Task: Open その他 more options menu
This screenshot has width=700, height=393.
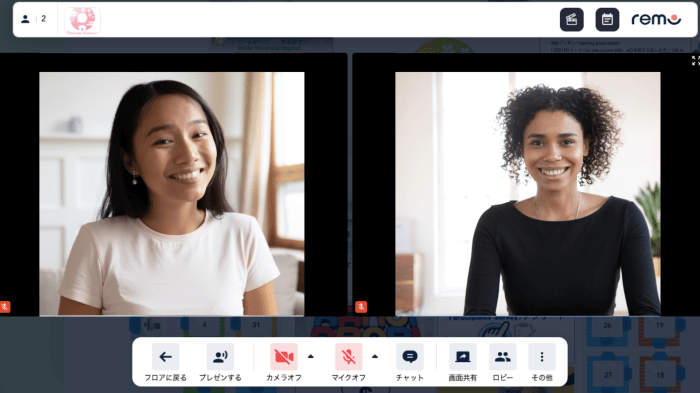Action: [542, 357]
